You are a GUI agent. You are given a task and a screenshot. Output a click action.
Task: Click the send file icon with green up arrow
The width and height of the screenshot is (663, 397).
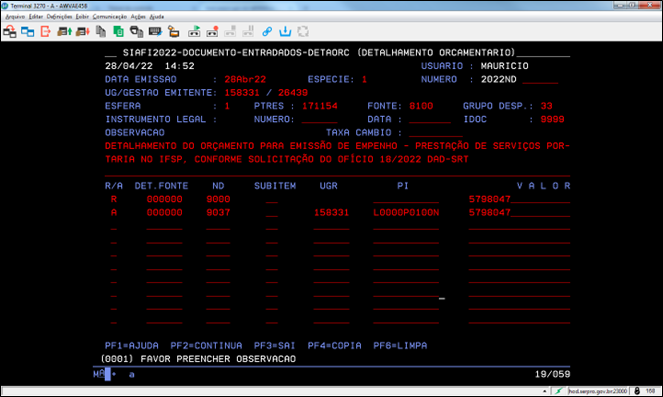(64, 32)
